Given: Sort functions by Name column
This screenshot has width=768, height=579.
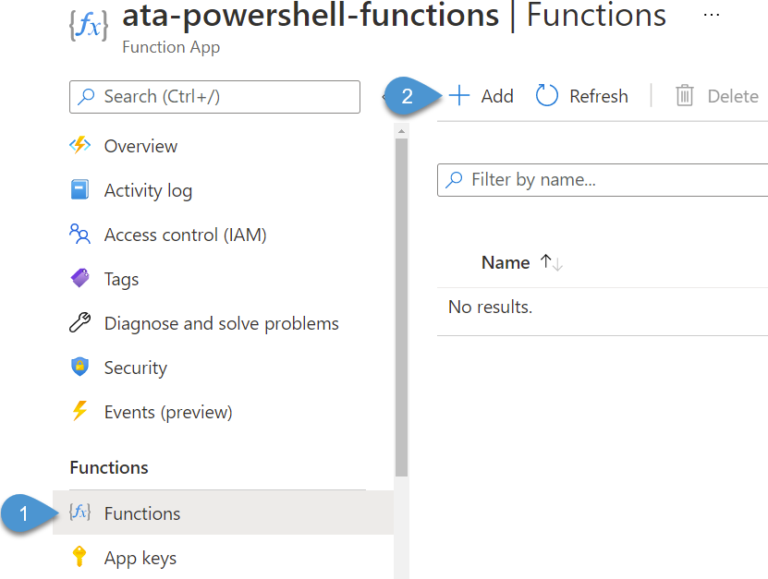Looking at the screenshot, I should coord(506,262).
